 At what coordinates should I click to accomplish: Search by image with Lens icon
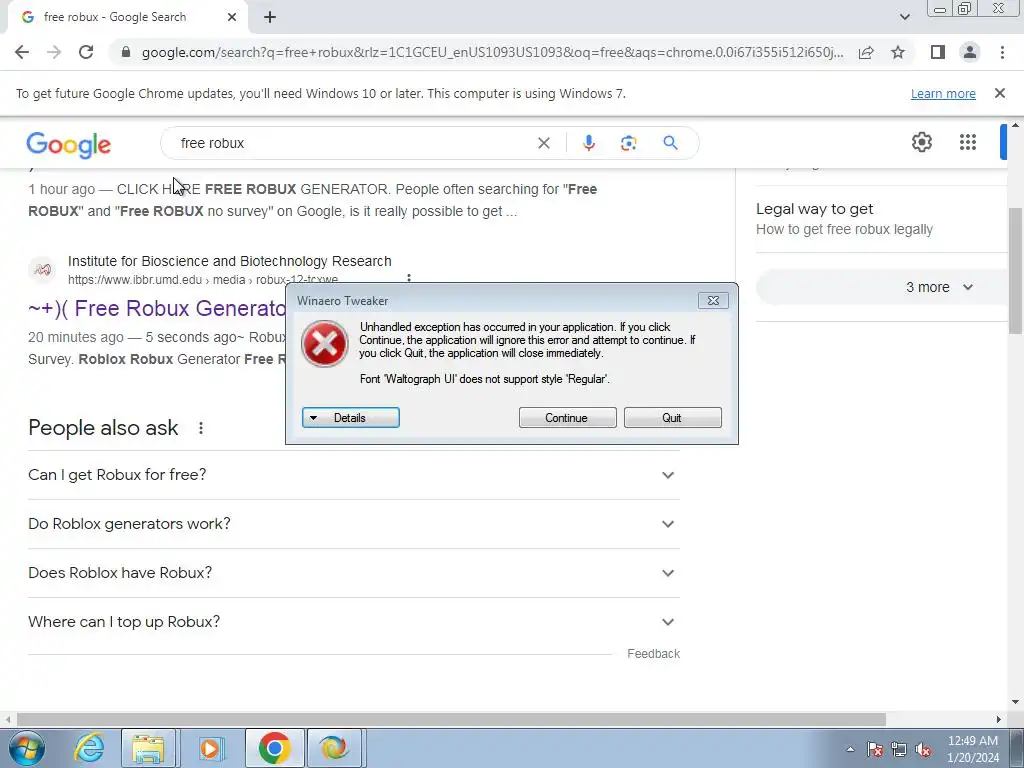(628, 143)
